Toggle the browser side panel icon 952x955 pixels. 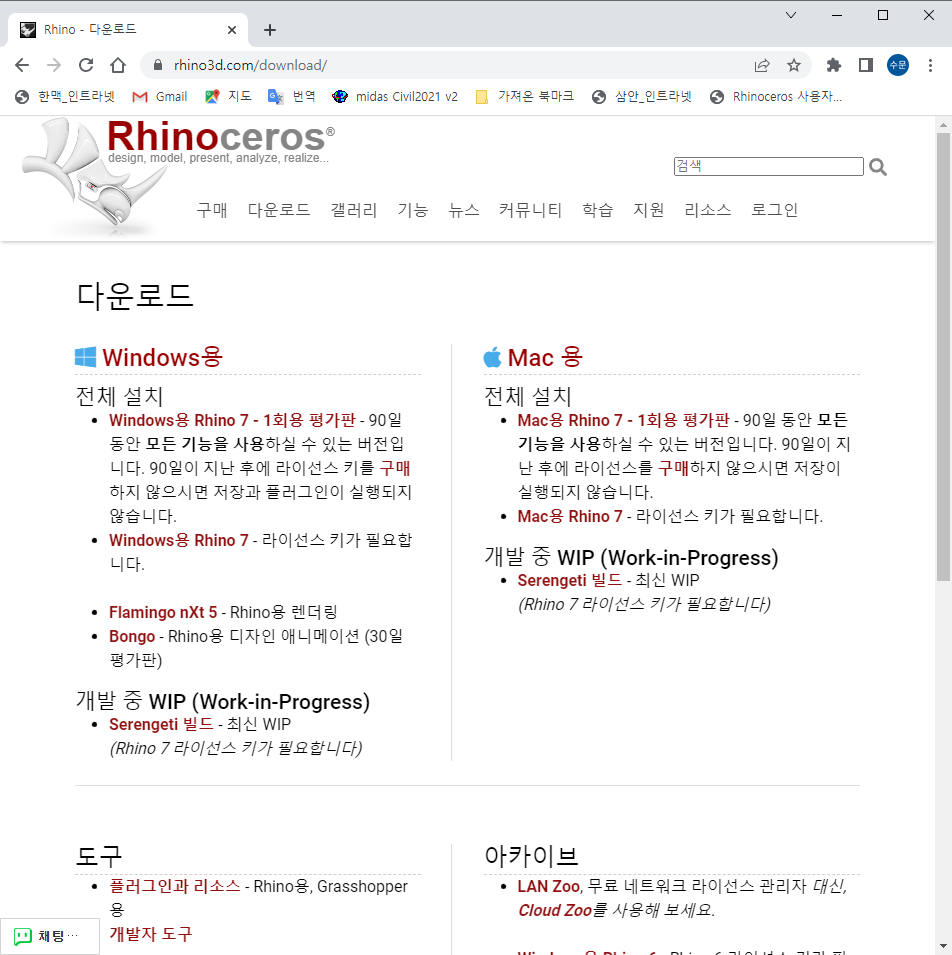pyautogui.click(x=866, y=65)
